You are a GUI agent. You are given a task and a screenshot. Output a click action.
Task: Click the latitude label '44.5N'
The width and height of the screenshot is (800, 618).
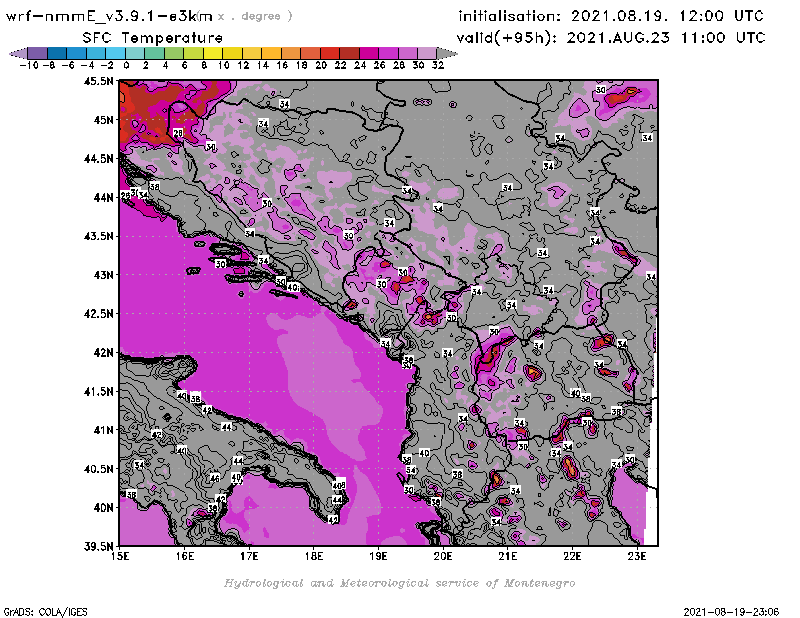click(98, 159)
